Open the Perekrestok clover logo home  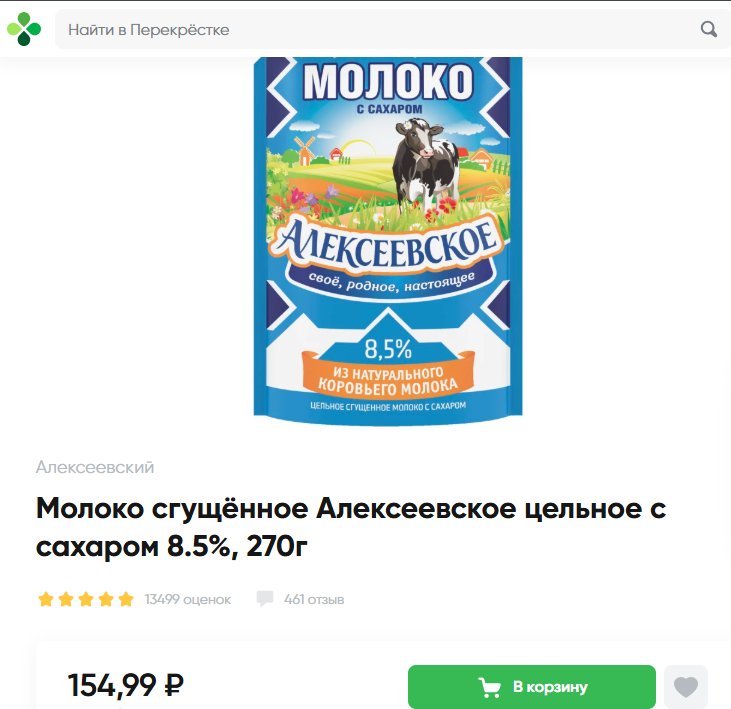pos(24,29)
